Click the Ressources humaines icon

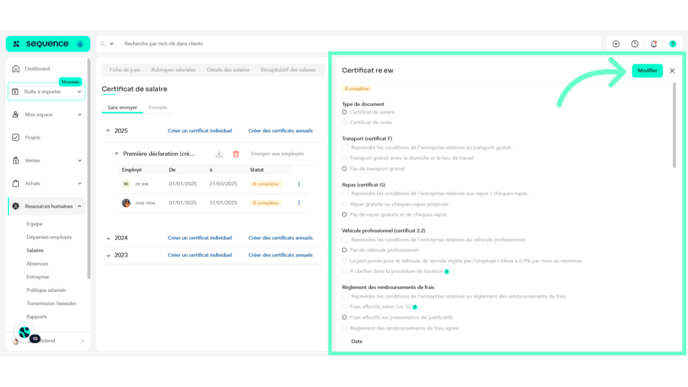16,206
